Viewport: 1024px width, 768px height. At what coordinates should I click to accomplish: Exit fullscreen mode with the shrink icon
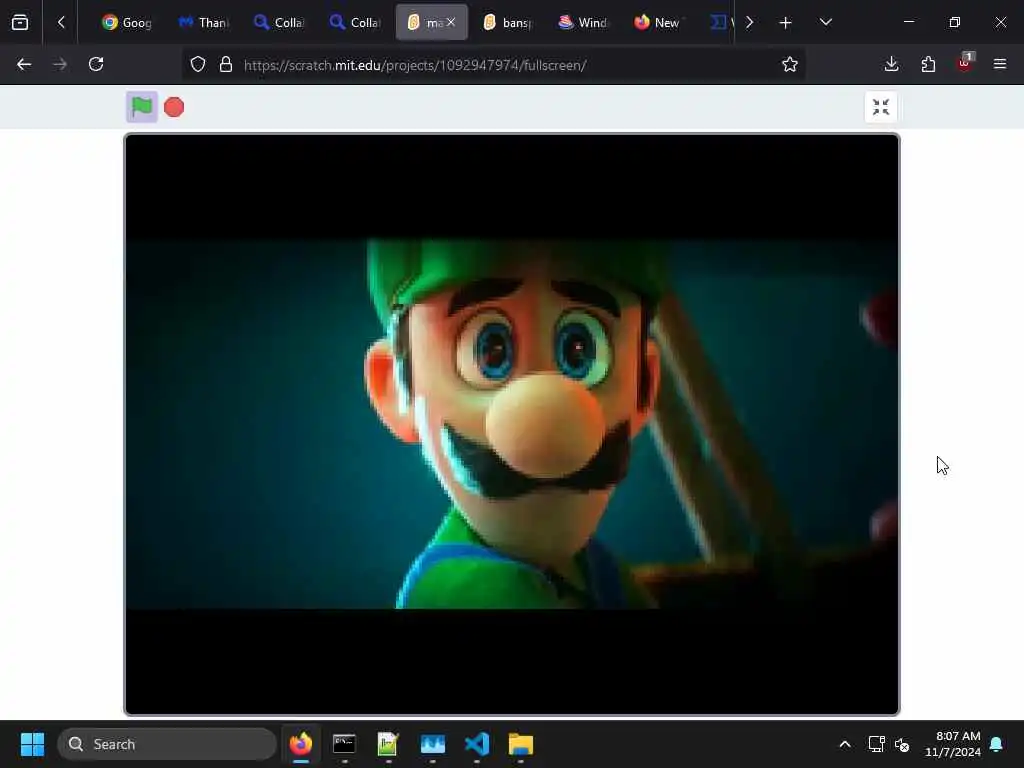(880, 107)
